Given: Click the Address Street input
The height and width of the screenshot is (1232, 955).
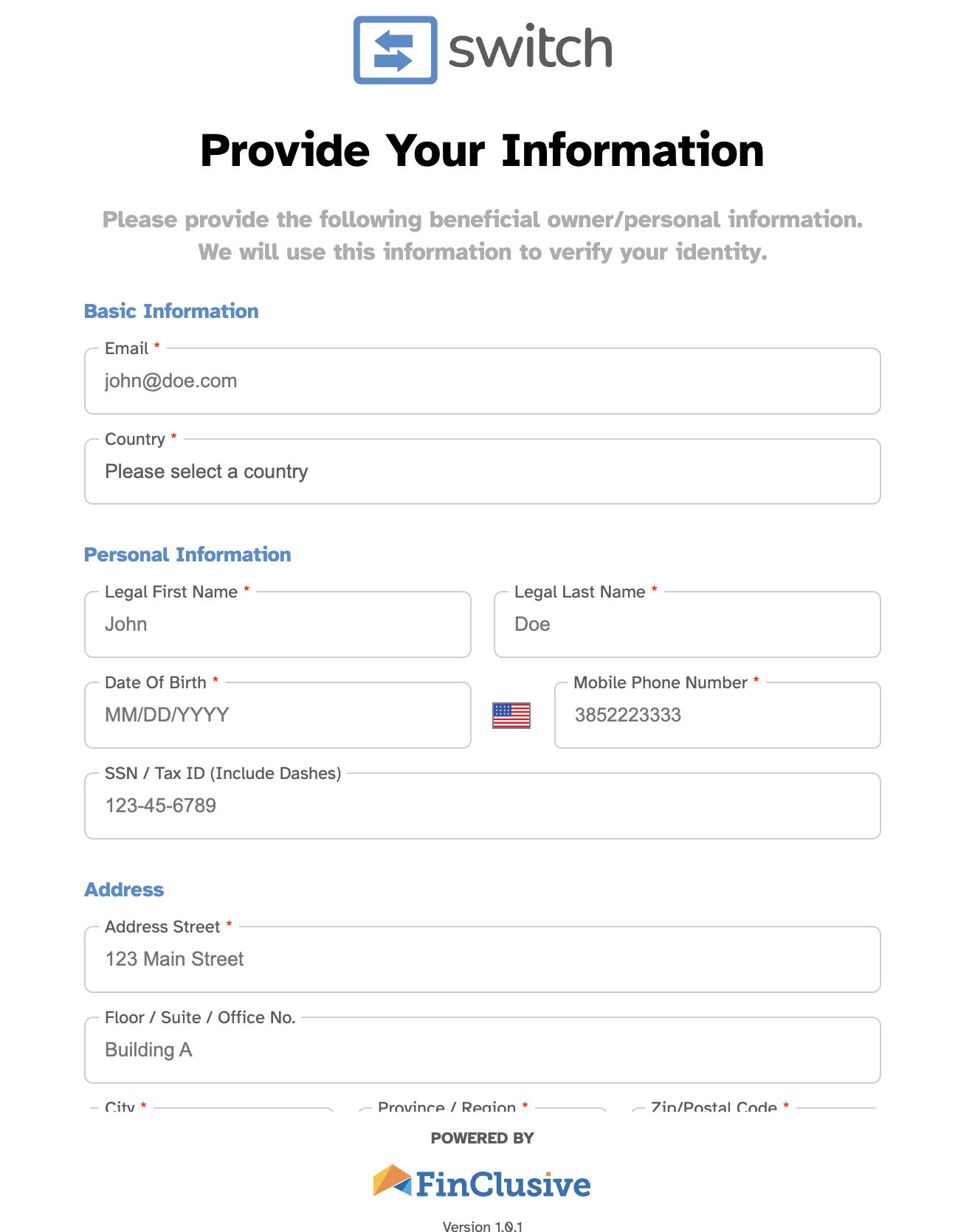Looking at the screenshot, I should pyautogui.click(x=483, y=959).
